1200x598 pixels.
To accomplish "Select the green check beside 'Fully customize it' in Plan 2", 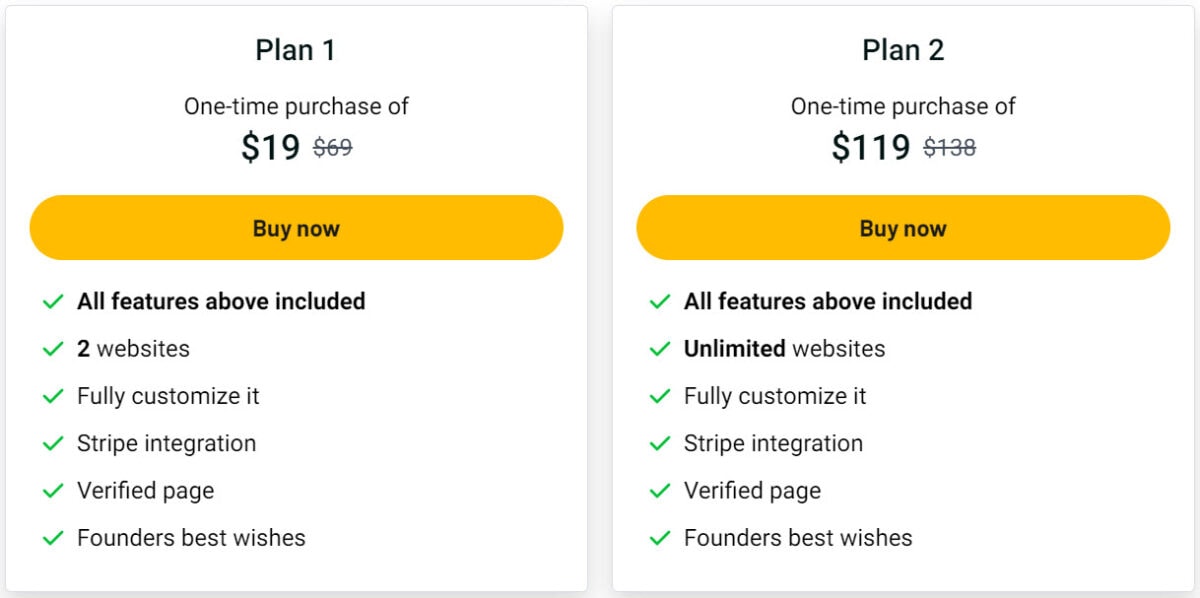I will (x=660, y=396).
